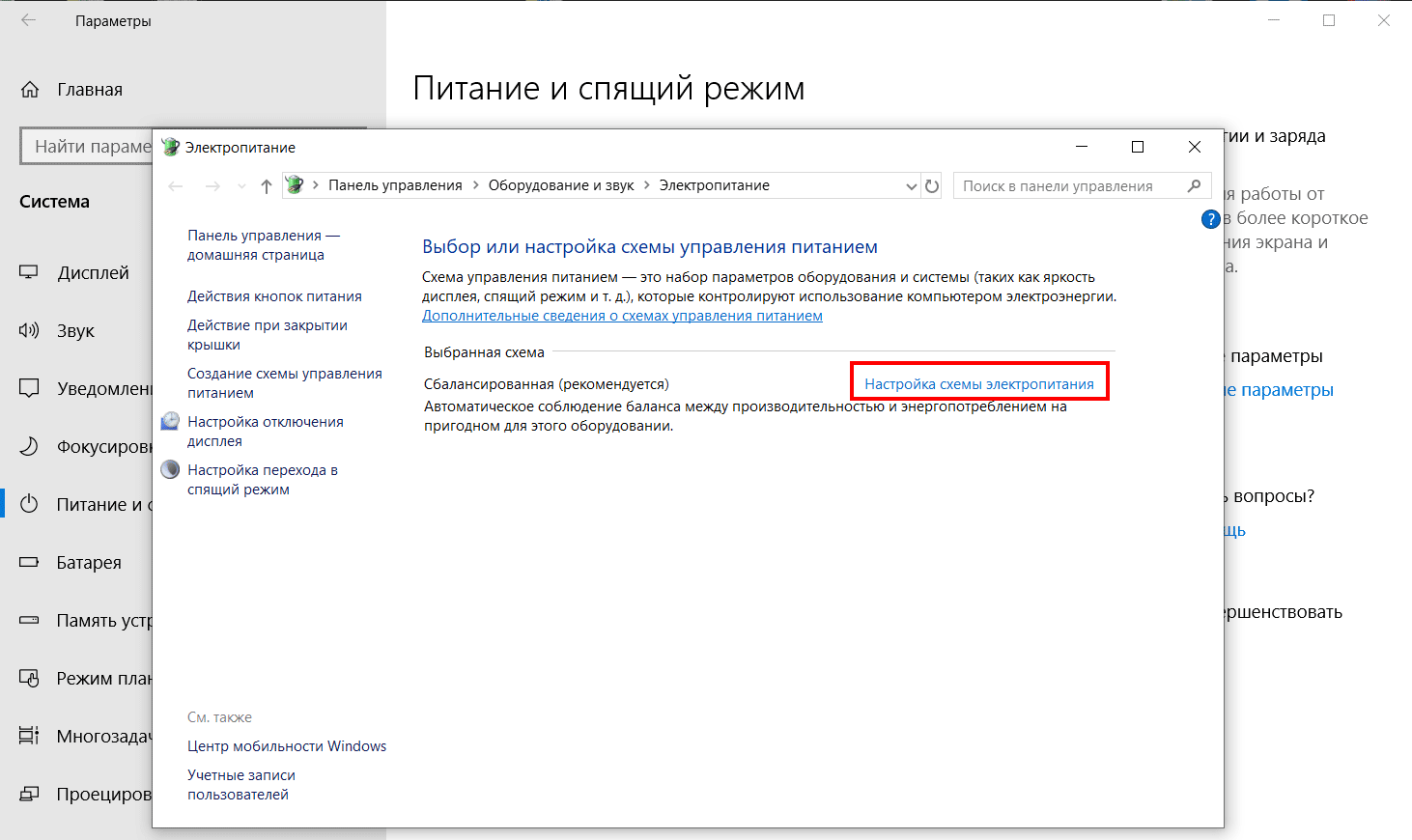The image size is (1412, 840).
Task: Click the refresh icon in address bar
Action: [x=932, y=186]
